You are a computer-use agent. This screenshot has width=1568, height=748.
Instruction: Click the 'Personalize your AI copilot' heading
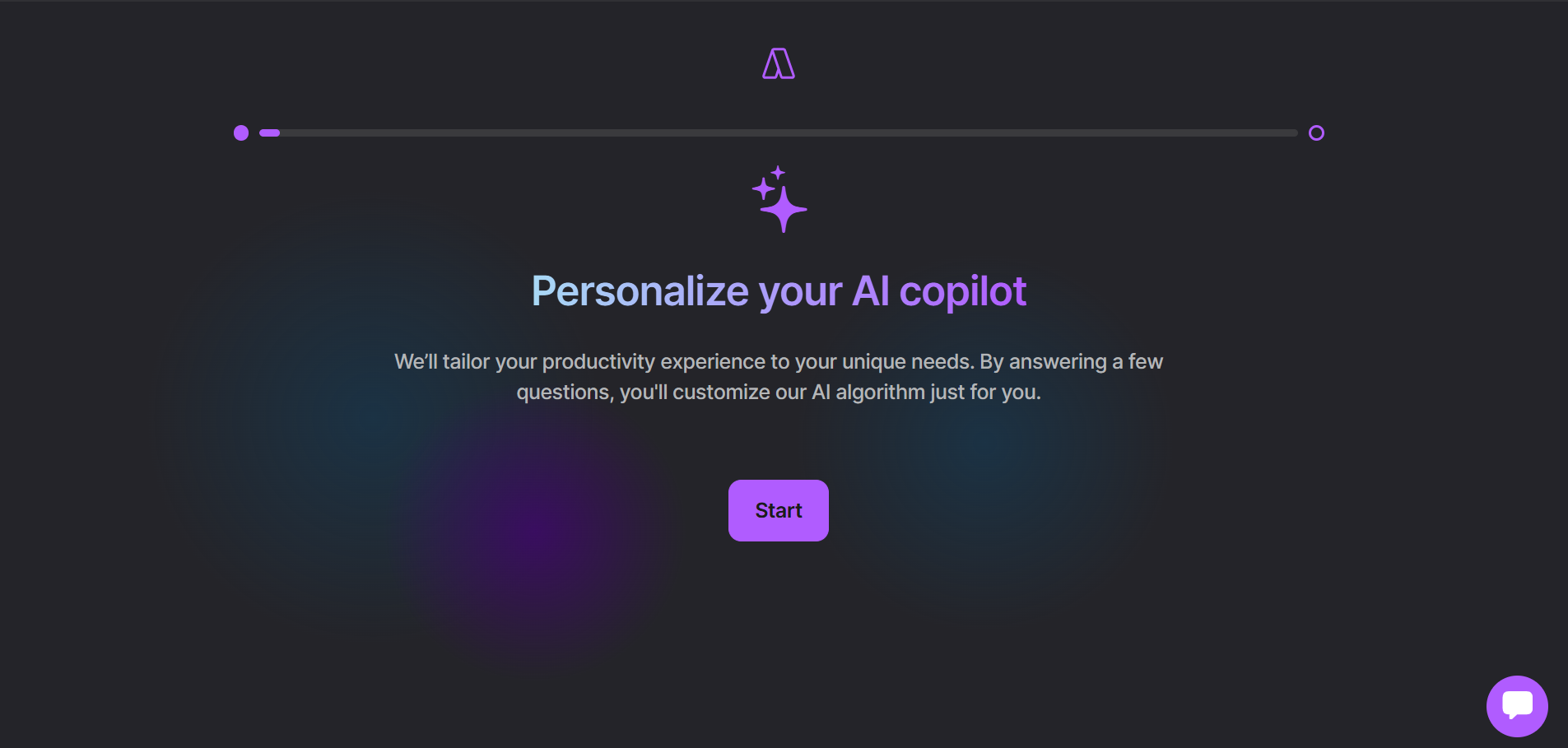[779, 291]
